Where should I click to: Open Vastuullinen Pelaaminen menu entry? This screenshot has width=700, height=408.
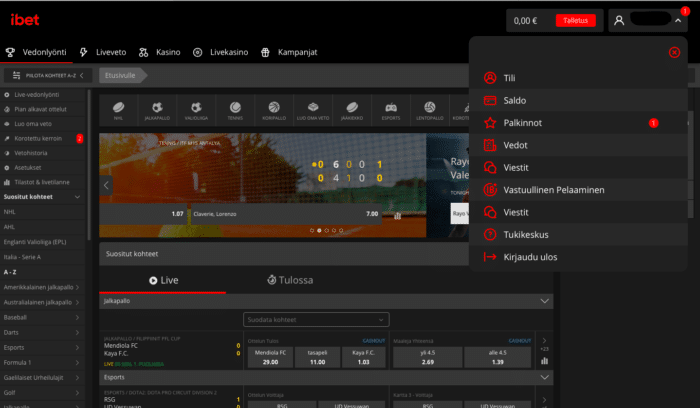click(x=578, y=190)
